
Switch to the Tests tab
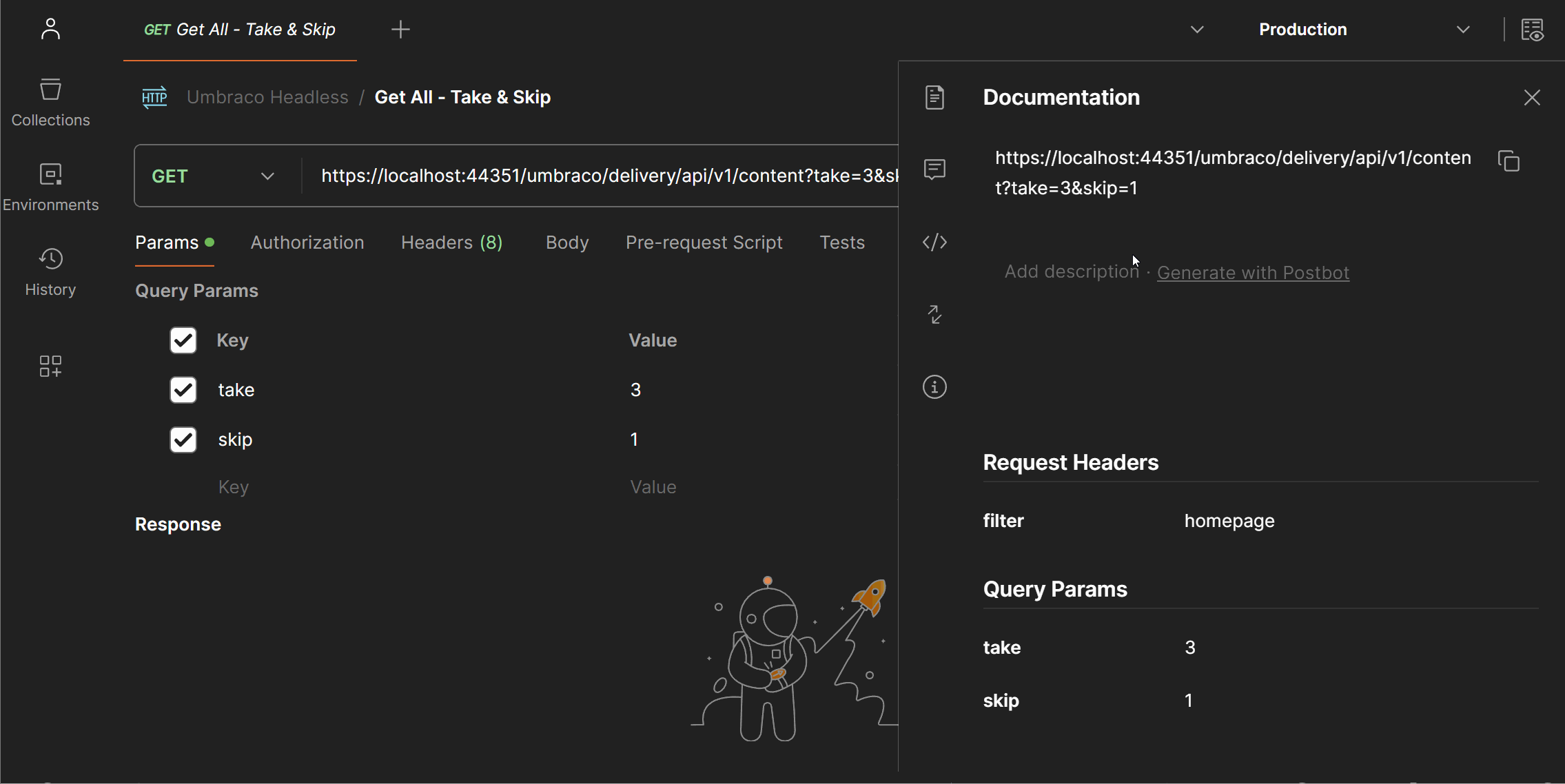click(x=842, y=243)
